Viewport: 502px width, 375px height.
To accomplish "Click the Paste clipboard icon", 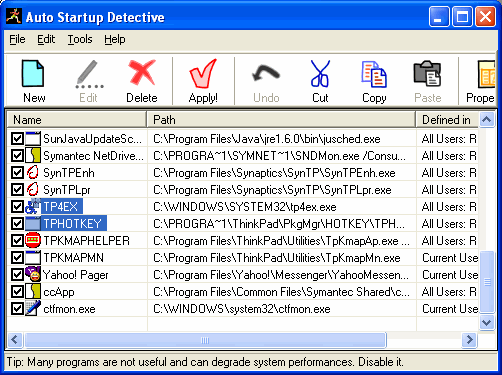I will [427, 73].
